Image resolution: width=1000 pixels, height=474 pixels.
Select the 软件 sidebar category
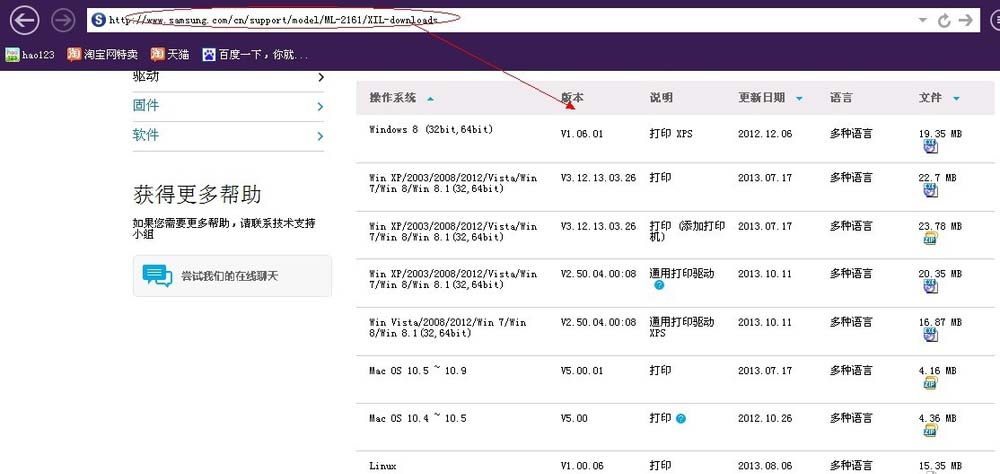click(146, 135)
